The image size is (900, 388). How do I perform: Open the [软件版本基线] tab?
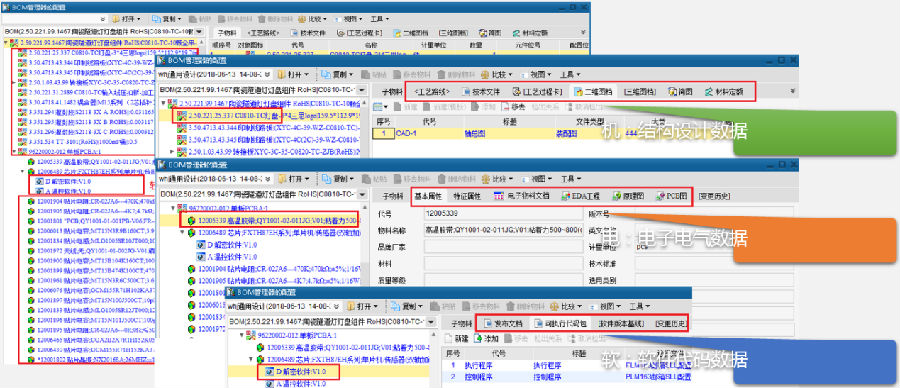(622, 323)
